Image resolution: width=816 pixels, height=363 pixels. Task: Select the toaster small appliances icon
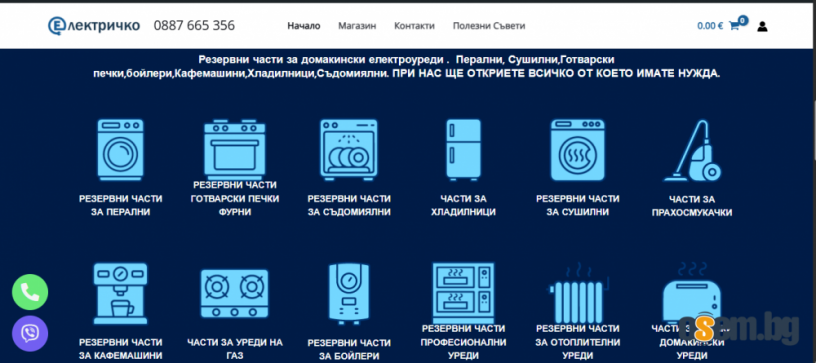click(x=693, y=292)
